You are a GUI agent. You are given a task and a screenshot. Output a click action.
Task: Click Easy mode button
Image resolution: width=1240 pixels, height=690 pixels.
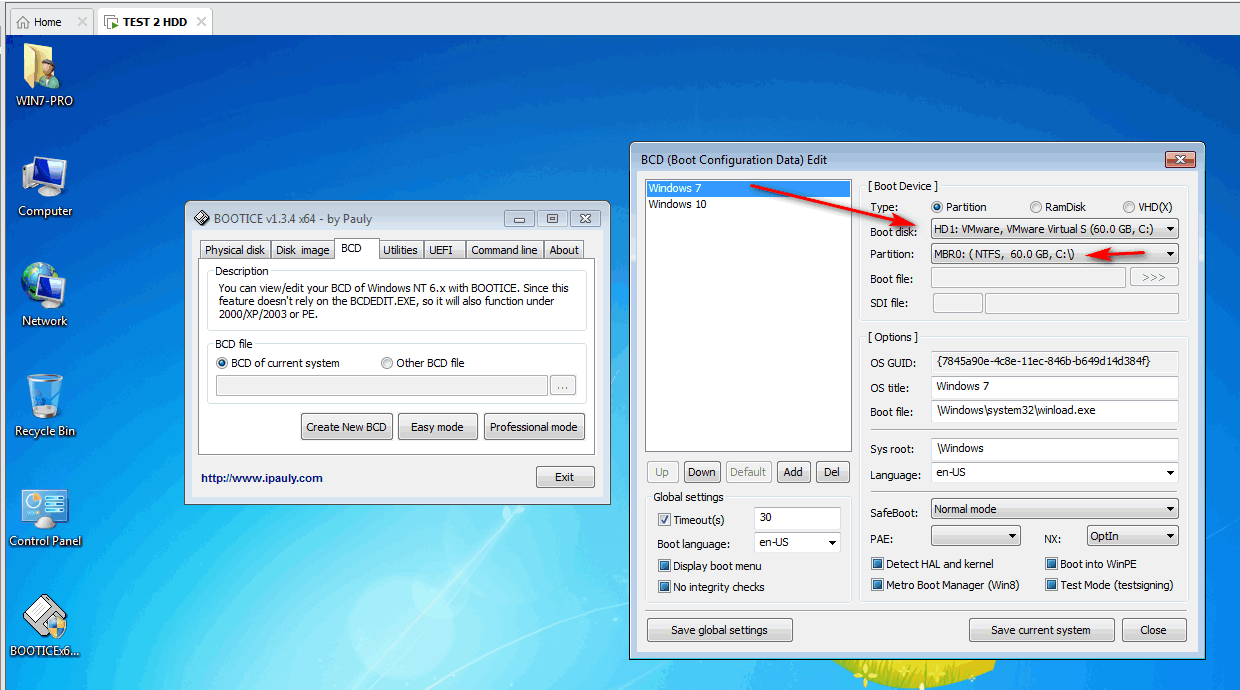coord(437,427)
